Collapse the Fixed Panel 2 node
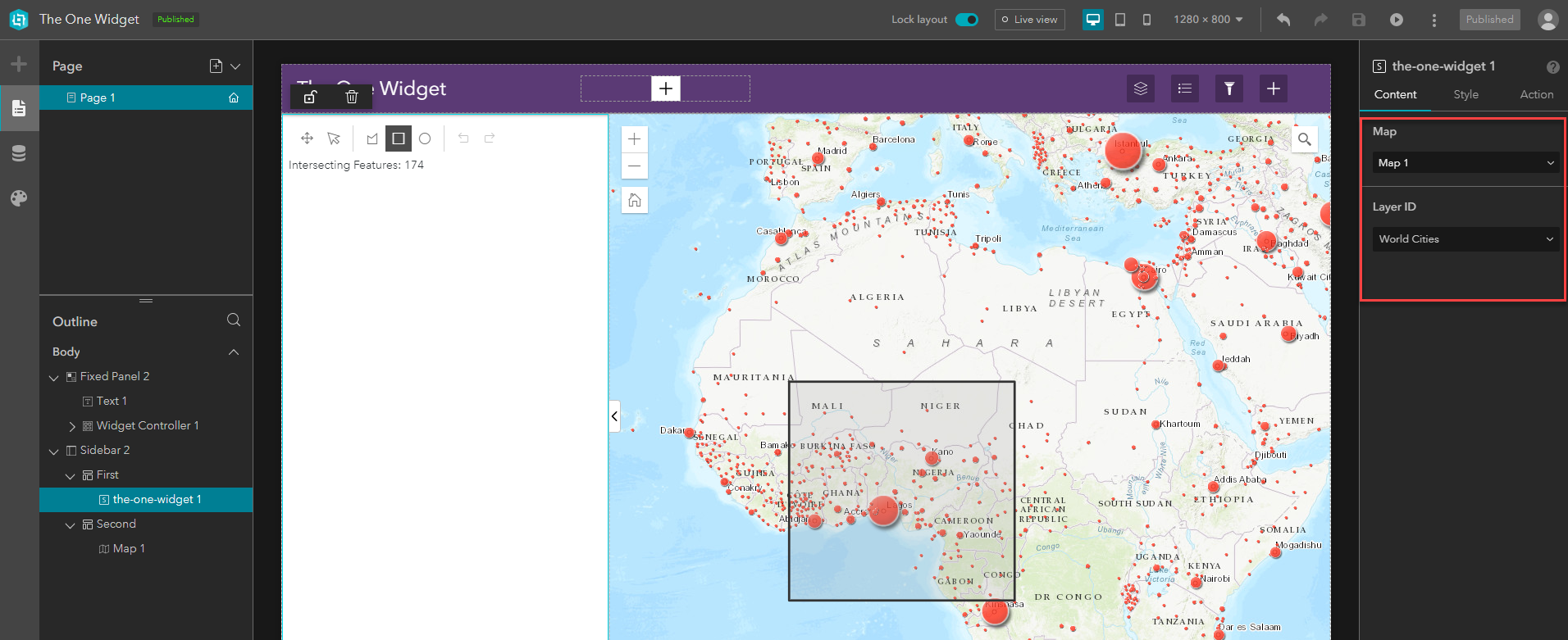This screenshot has width=1568, height=640. click(54, 378)
